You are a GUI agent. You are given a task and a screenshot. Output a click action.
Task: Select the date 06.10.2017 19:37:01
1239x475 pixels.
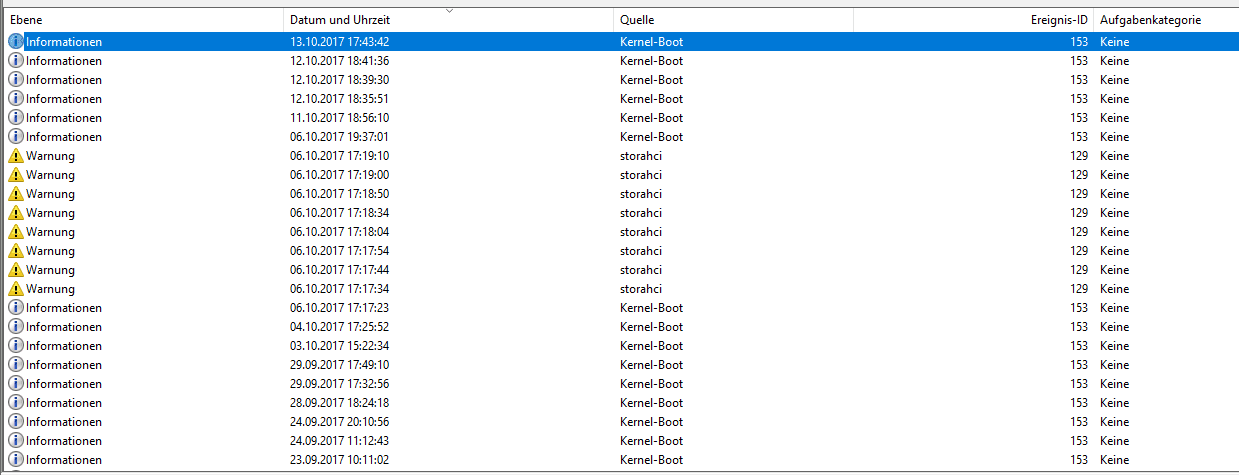339,137
